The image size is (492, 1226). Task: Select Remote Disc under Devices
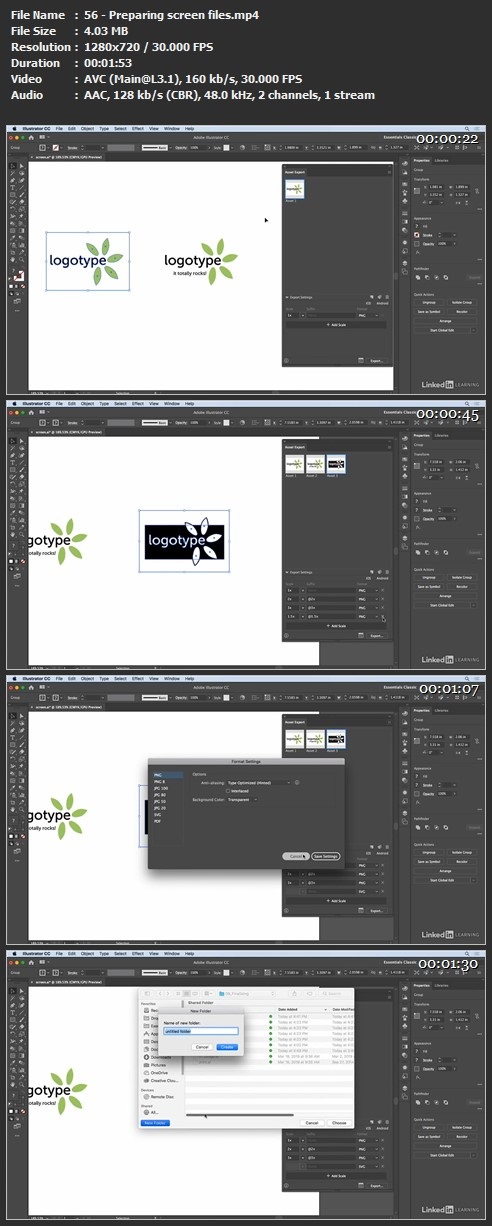click(x=164, y=1095)
